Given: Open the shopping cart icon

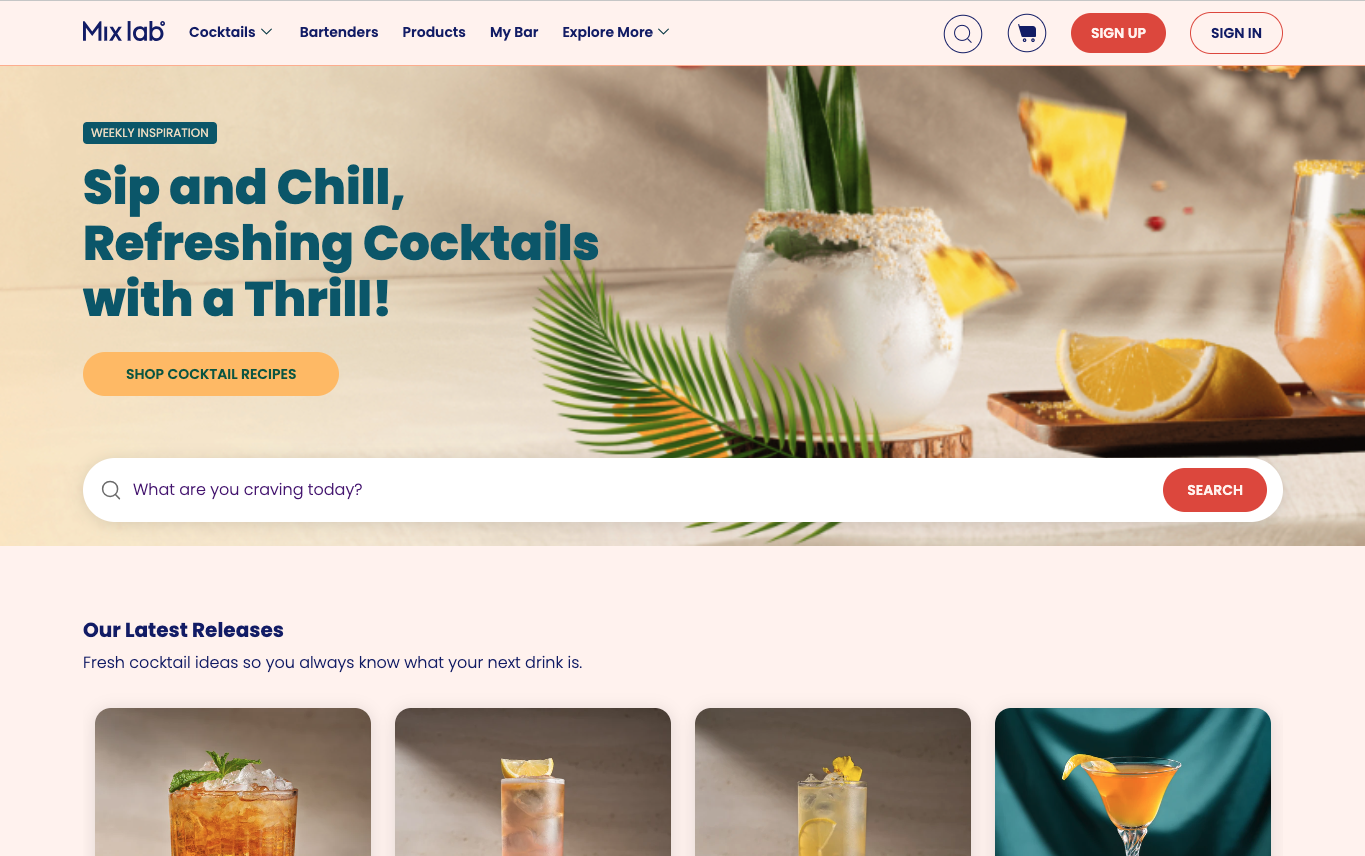Looking at the screenshot, I should [1027, 33].
